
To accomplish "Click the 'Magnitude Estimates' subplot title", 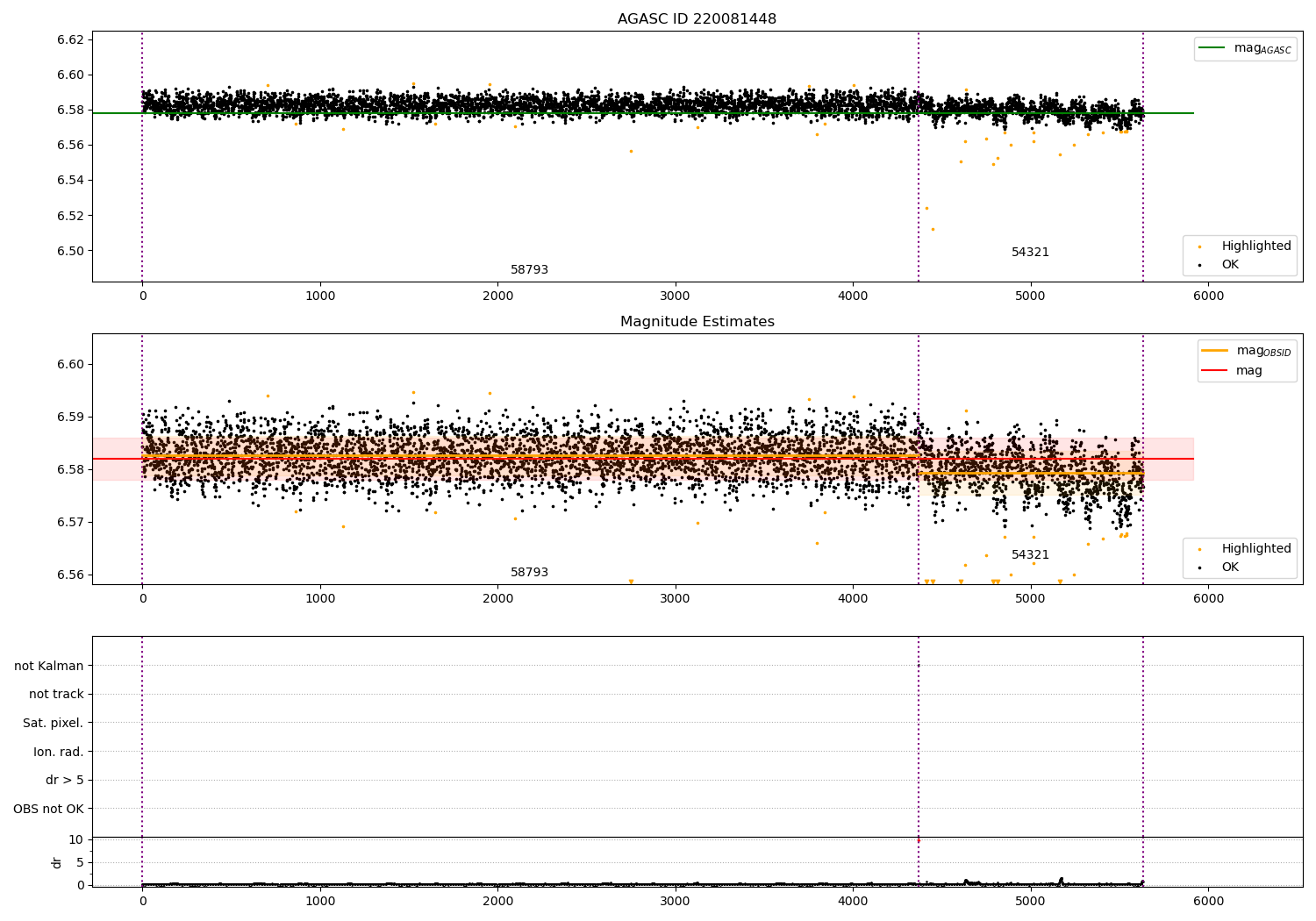I will [697, 322].
